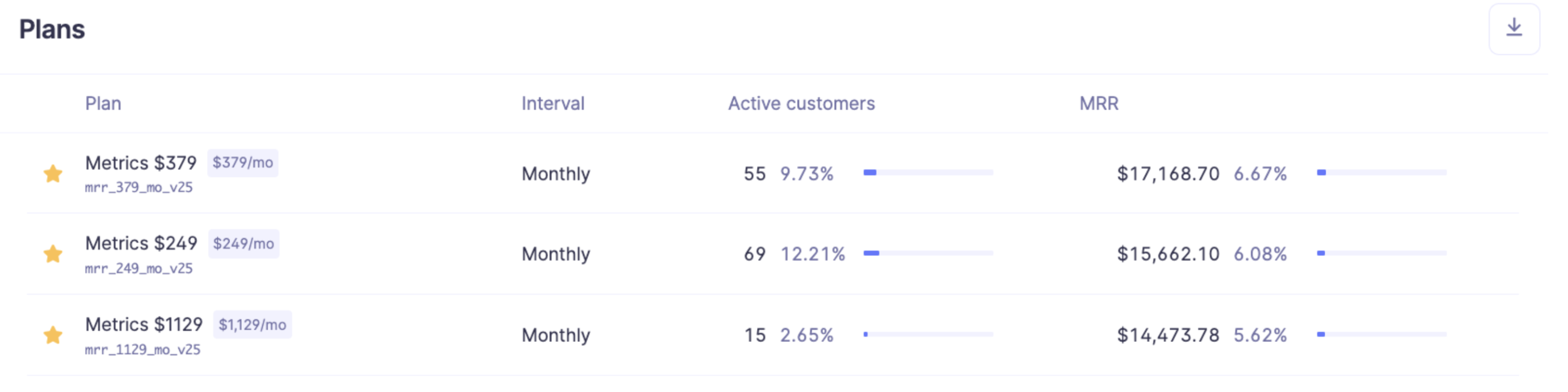
Task: Click the $379/mo price badge
Action: tap(242, 163)
